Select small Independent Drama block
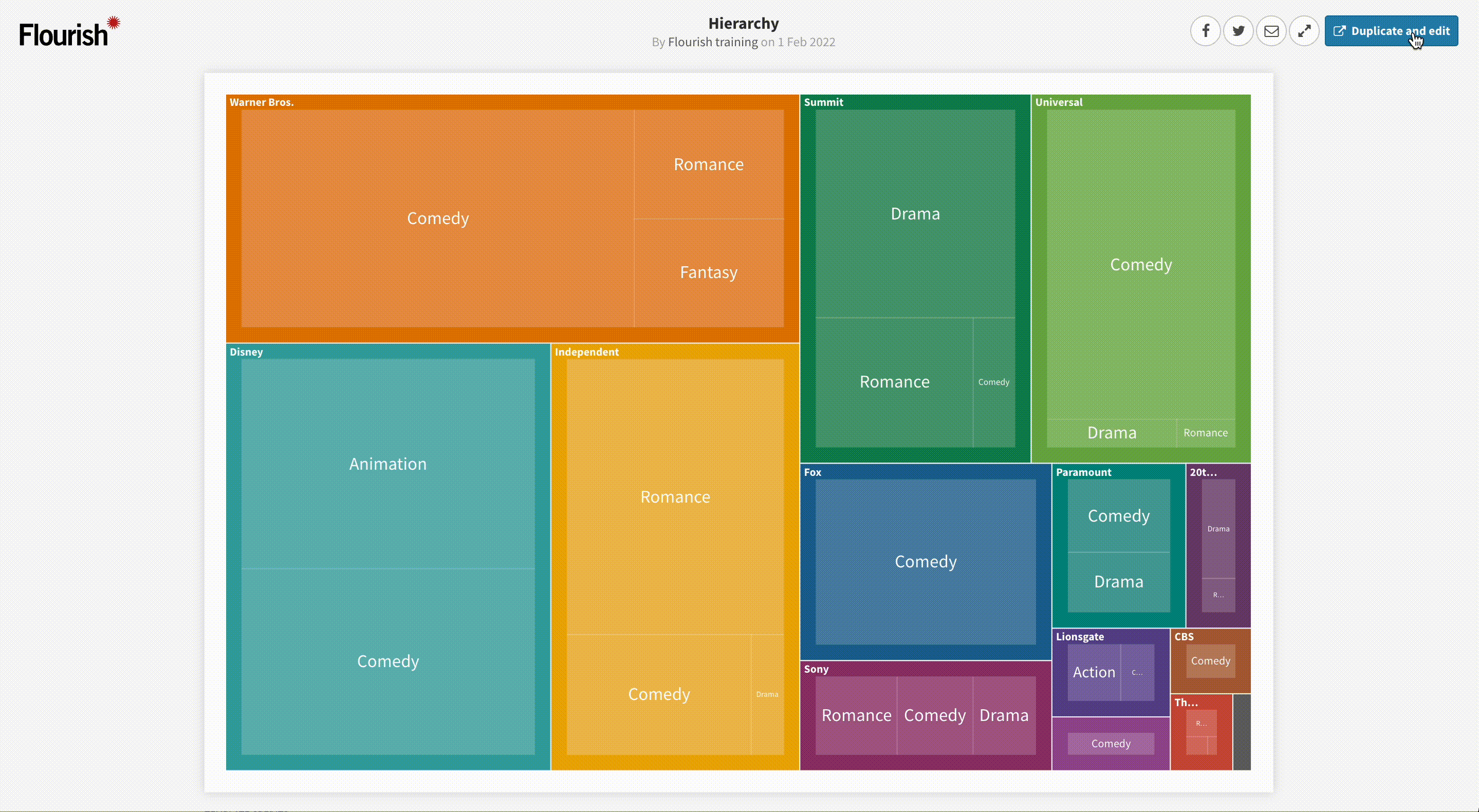Viewport: 1479px width, 812px height. [x=767, y=694]
